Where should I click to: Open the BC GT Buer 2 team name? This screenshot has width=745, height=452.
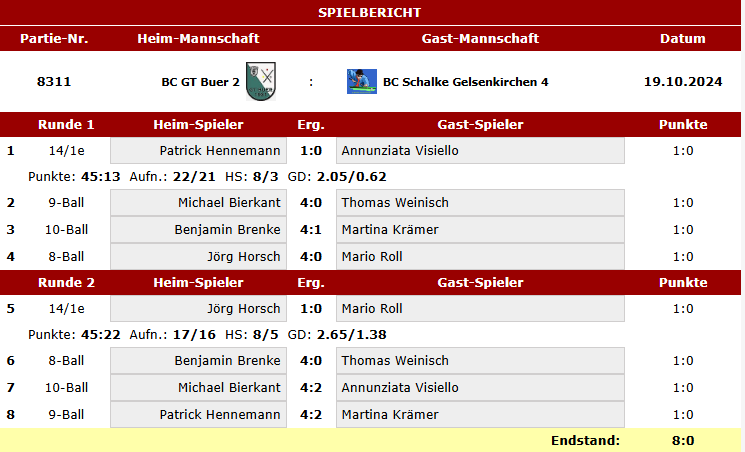(x=201, y=82)
